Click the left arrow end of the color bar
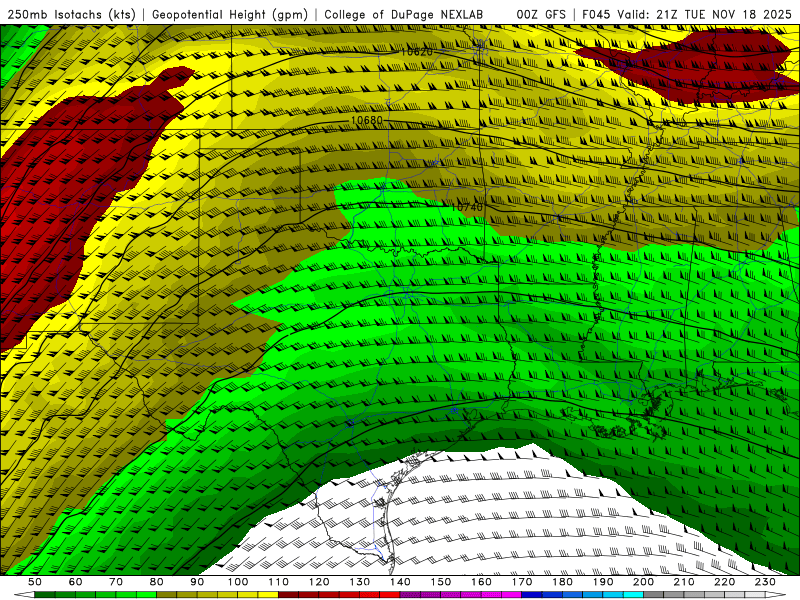This screenshot has width=800, height=600. pyautogui.click(x=24, y=594)
